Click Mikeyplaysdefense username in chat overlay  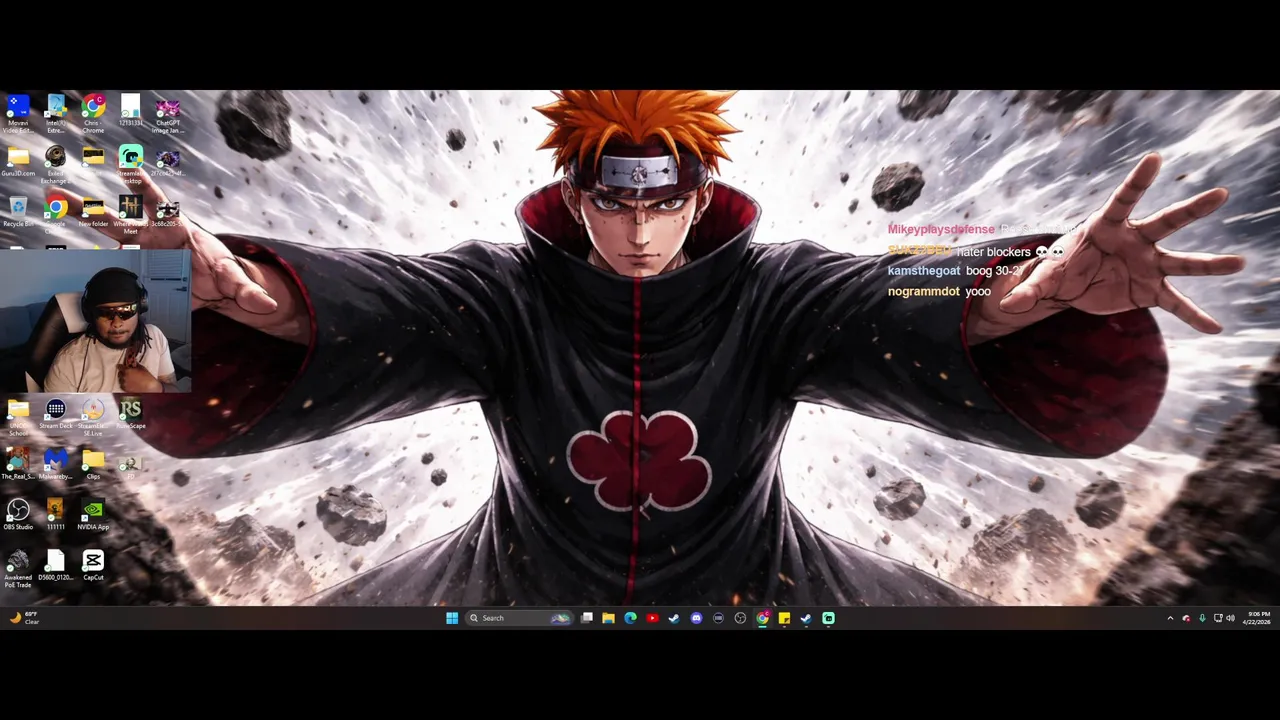[x=941, y=229]
